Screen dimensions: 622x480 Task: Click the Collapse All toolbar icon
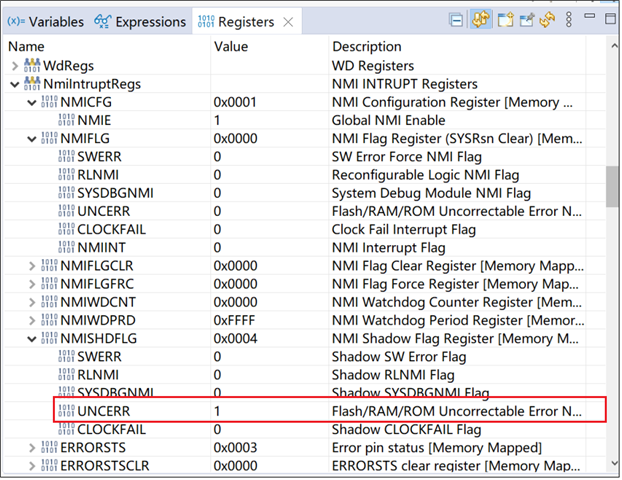[456, 20]
